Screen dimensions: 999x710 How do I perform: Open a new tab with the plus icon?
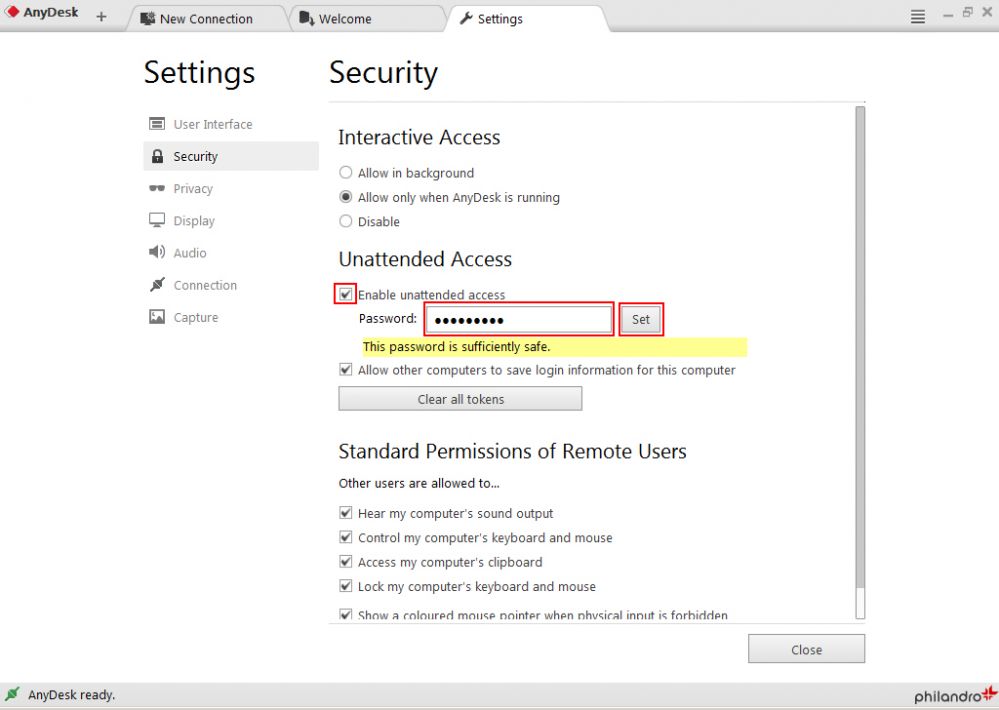tap(101, 17)
